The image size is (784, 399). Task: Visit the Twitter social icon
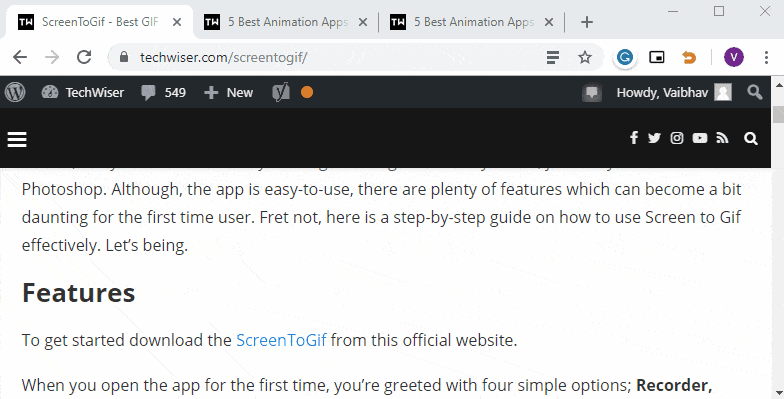click(x=654, y=138)
